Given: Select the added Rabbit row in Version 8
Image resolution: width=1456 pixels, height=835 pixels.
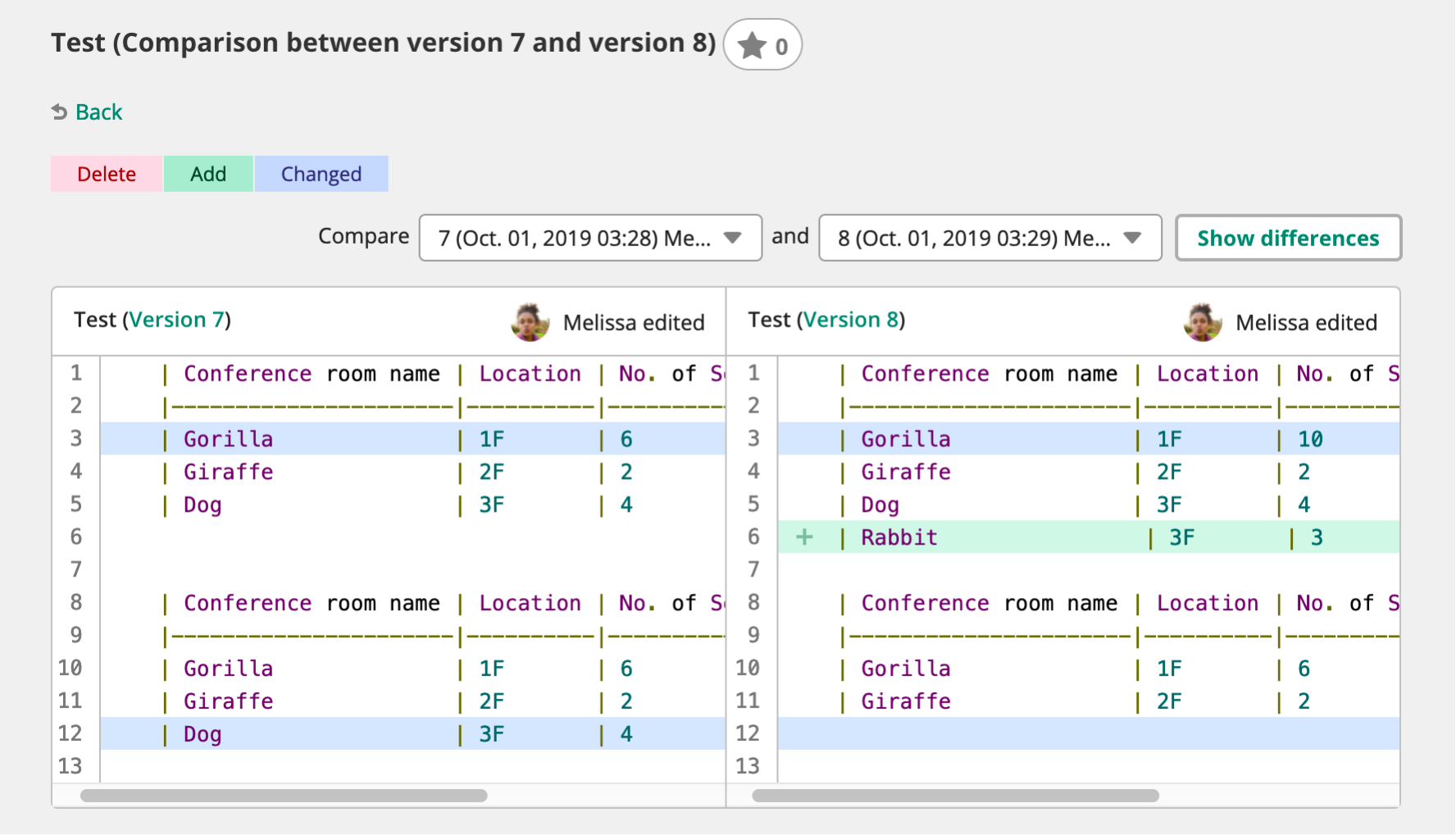Looking at the screenshot, I should (x=1066, y=537).
